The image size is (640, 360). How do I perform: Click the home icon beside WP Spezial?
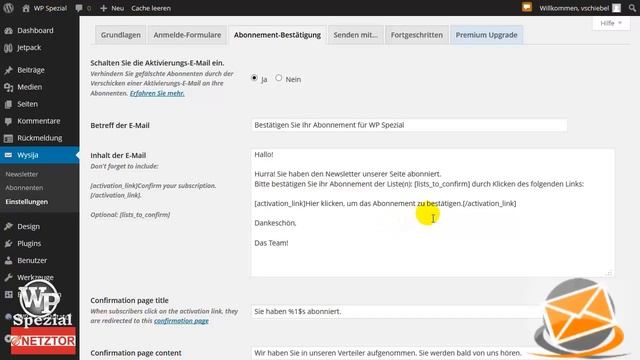[x=26, y=8]
